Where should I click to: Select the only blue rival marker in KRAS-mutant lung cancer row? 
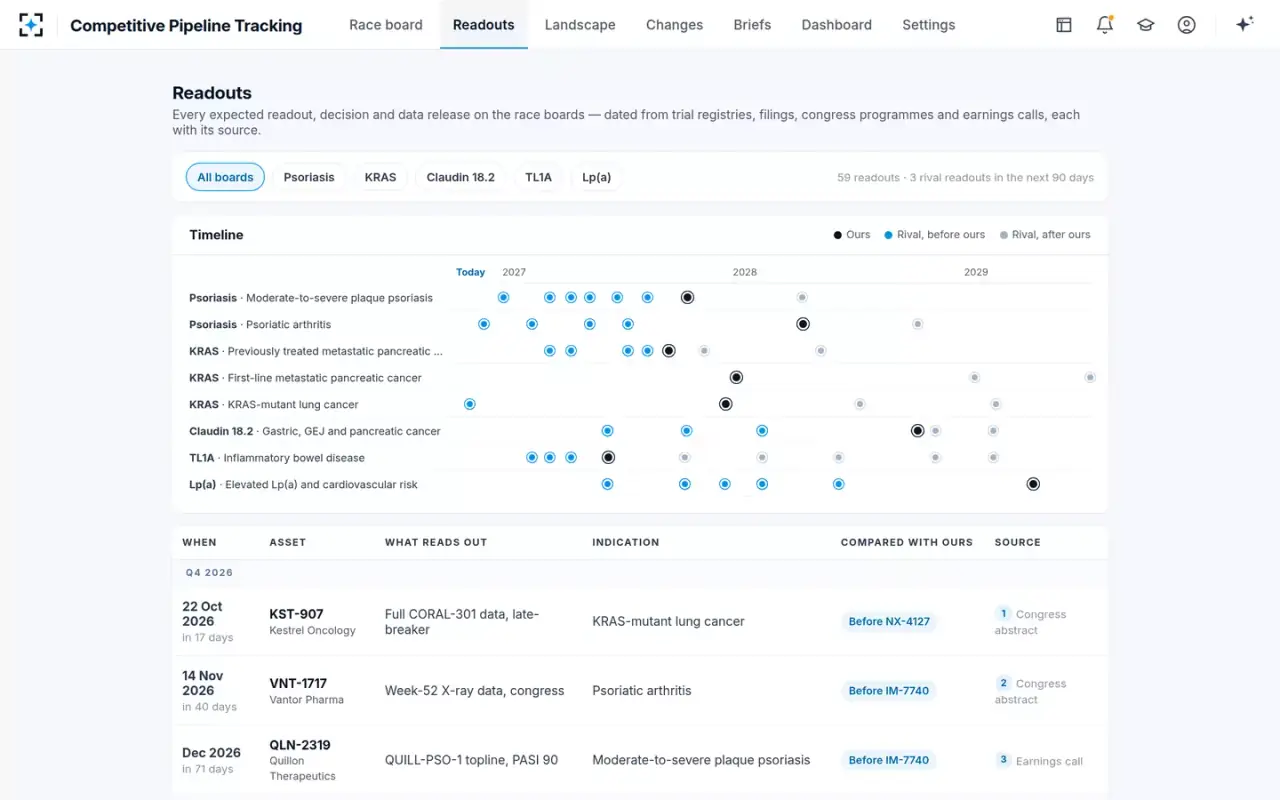pyautogui.click(x=470, y=404)
